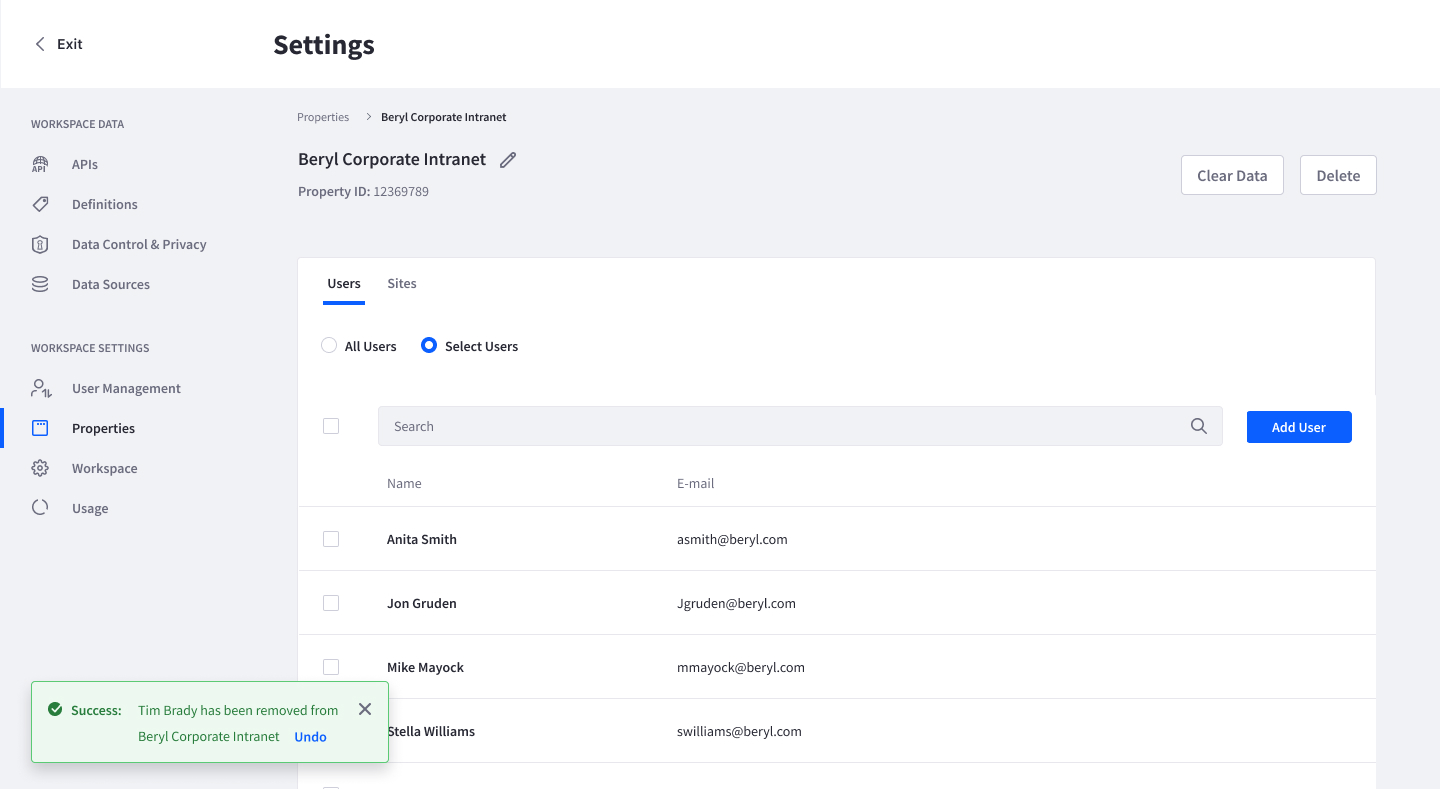Dismiss the success notification
This screenshot has width=1440, height=789.
tap(365, 709)
